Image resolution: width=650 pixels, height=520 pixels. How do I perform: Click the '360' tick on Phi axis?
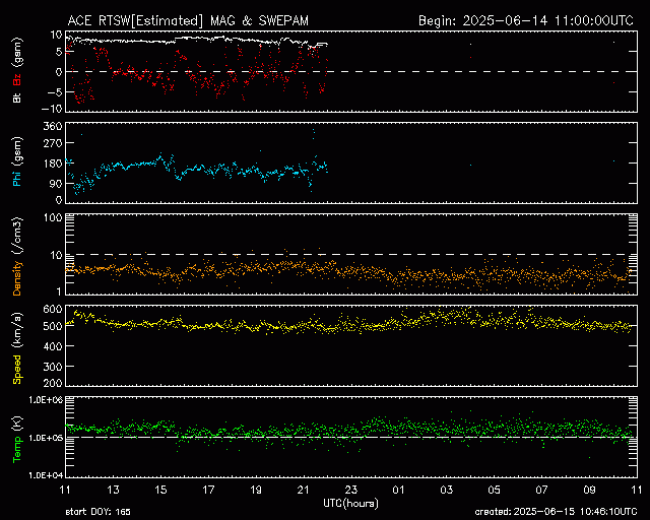tap(52, 126)
